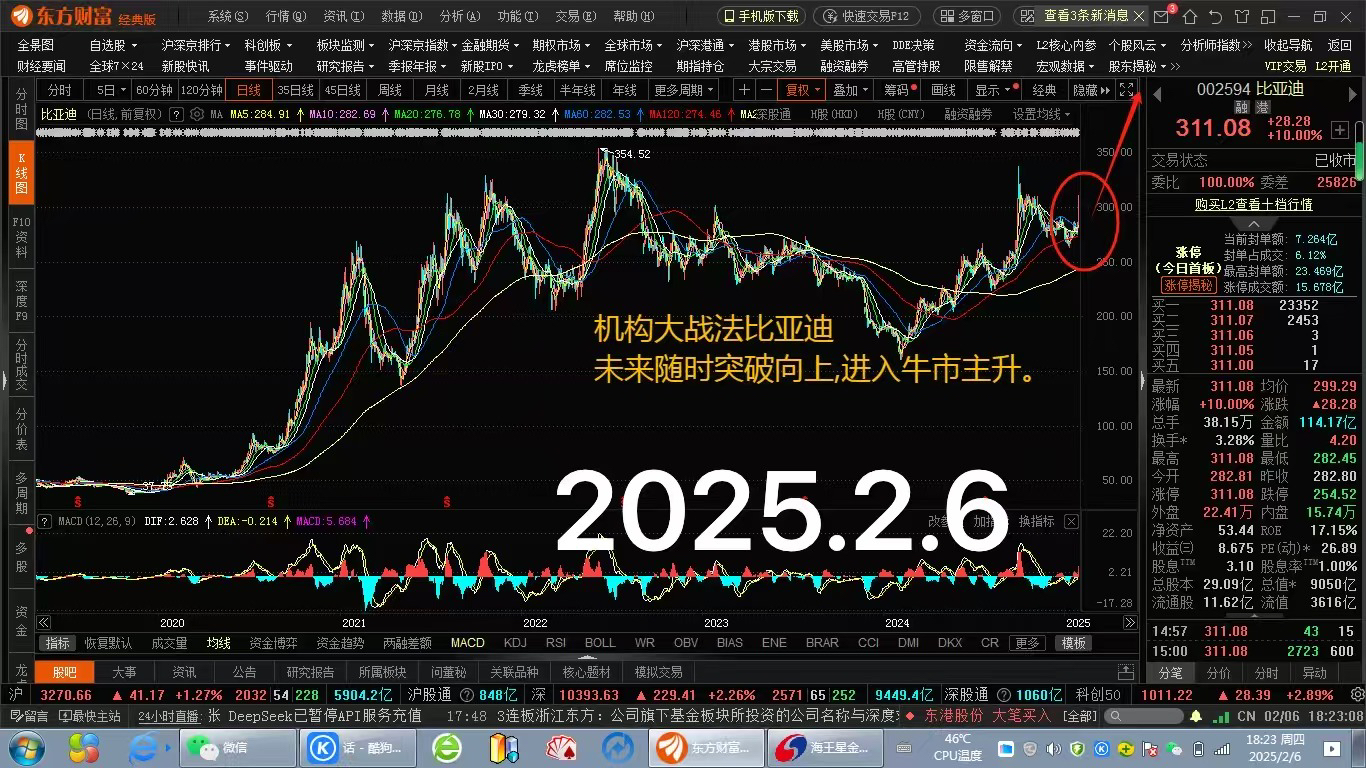Open Internet Explorer taskbar icon
Image resolution: width=1366 pixels, height=768 pixels.
coord(144,747)
